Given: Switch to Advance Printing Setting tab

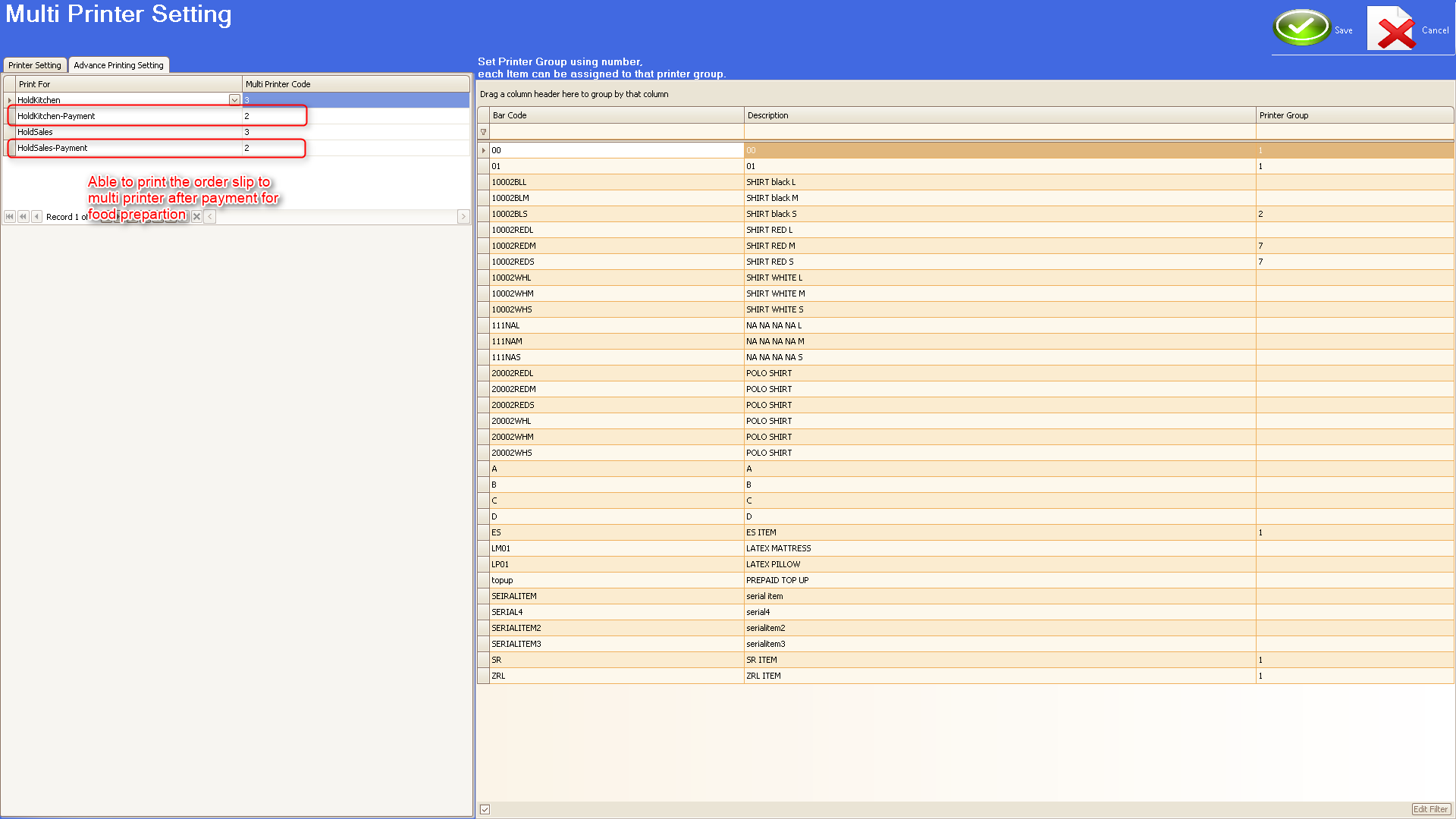Looking at the screenshot, I should tap(118, 65).
